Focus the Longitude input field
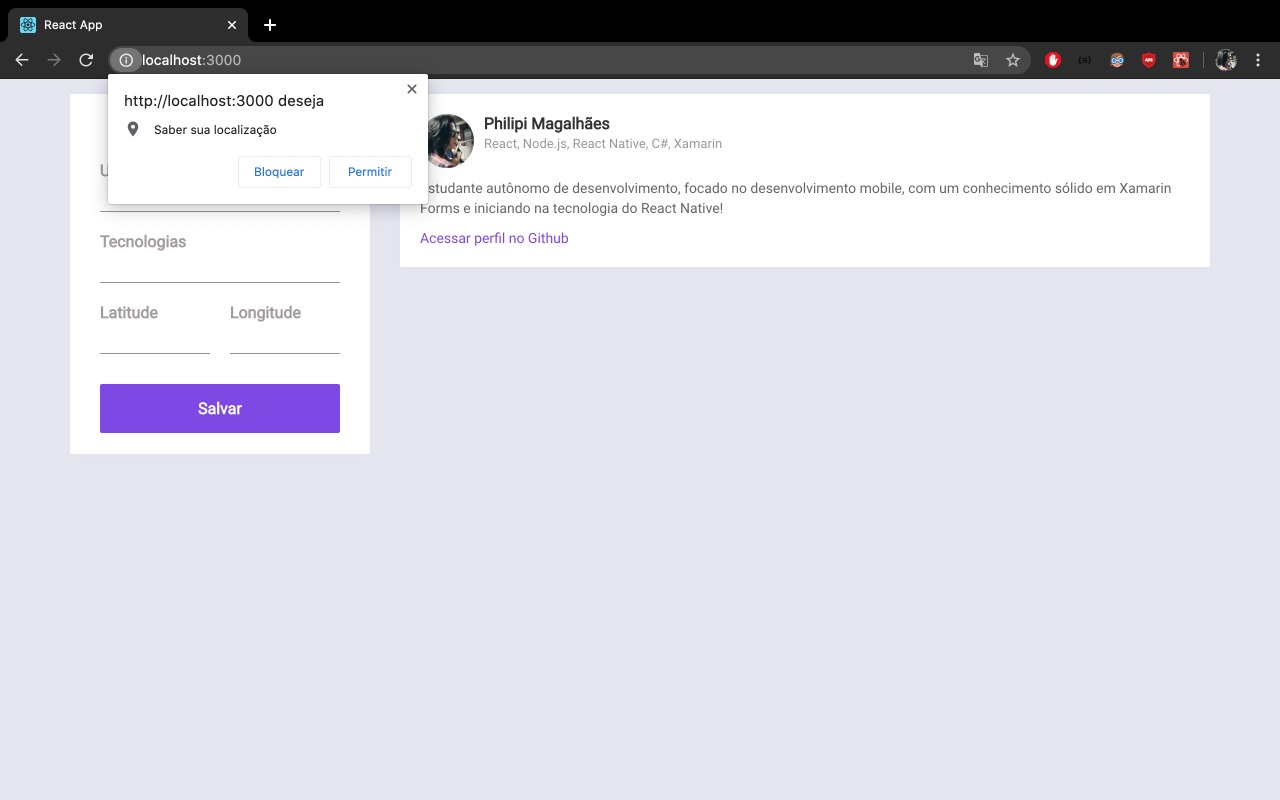 pyautogui.click(x=285, y=341)
